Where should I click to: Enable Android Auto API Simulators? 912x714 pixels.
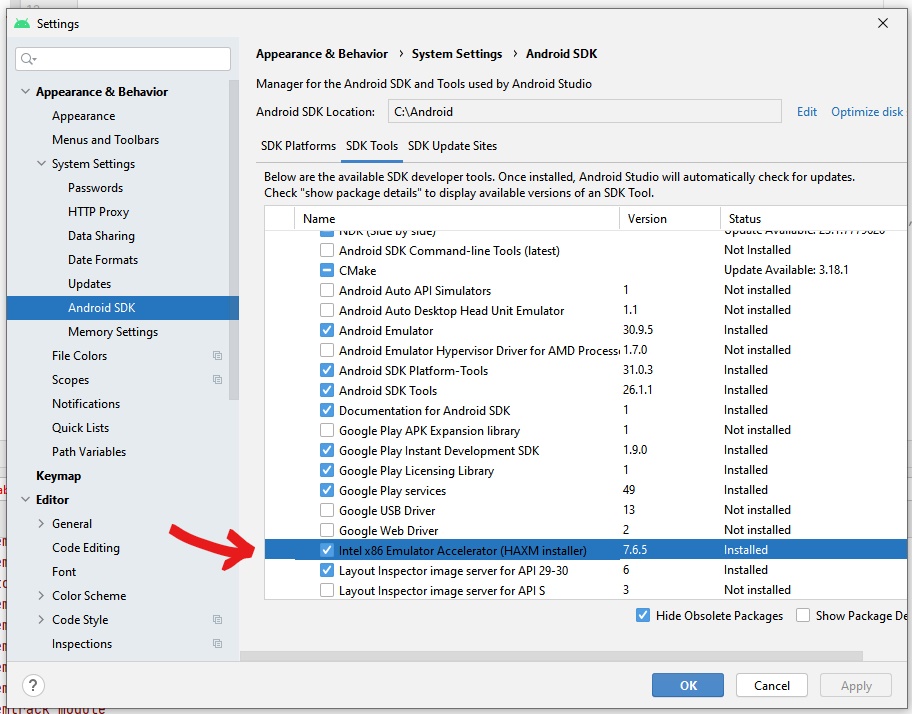[327, 290]
